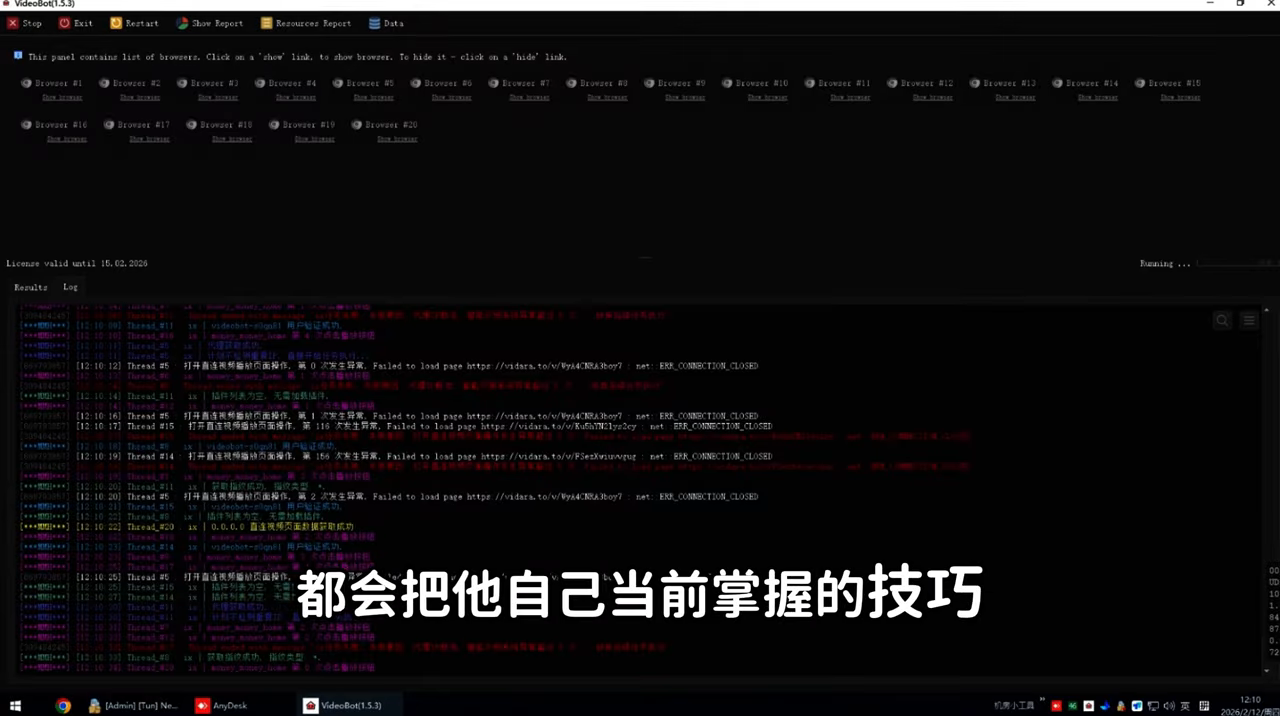This screenshot has width=1280, height=716.
Task: Show browser link under Browser #19
Action: click(x=314, y=139)
